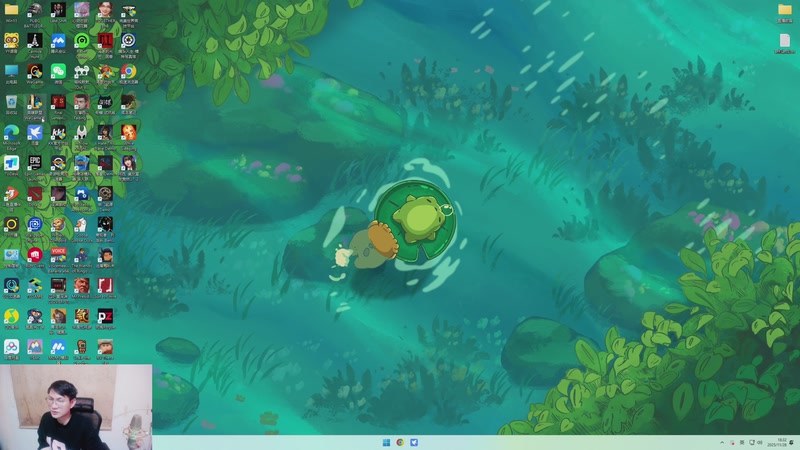The width and height of the screenshot is (800, 450).
Task: Open the notification bell in taskbar
Action: coord(792,442)
